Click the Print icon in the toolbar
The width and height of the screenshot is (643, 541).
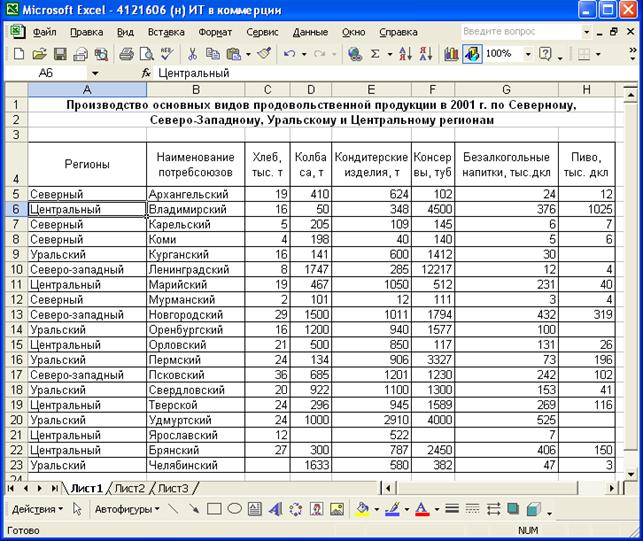click(126, 54)
